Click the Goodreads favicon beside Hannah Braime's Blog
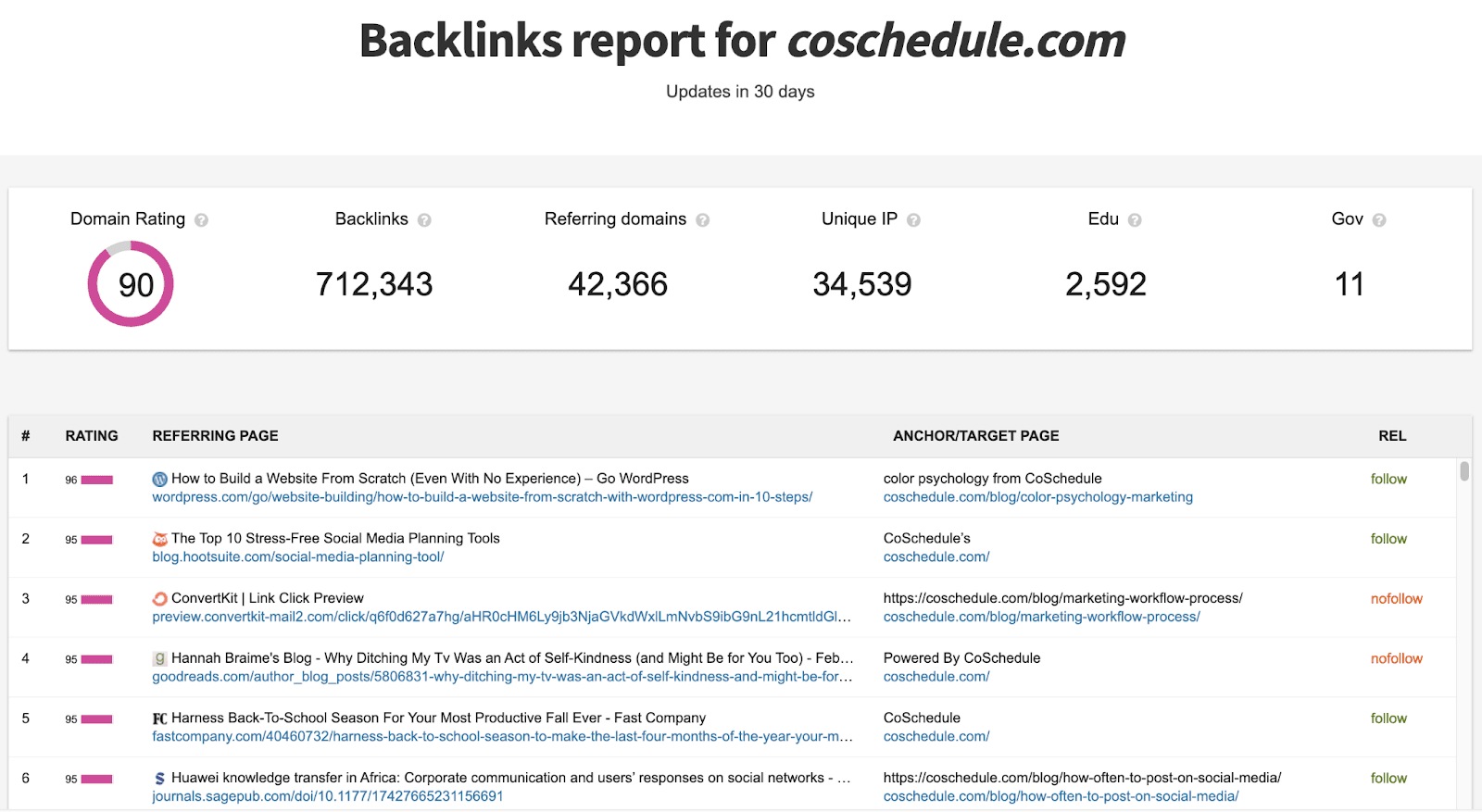Screen dimensions: 1482x812 (x=158, y=658)
